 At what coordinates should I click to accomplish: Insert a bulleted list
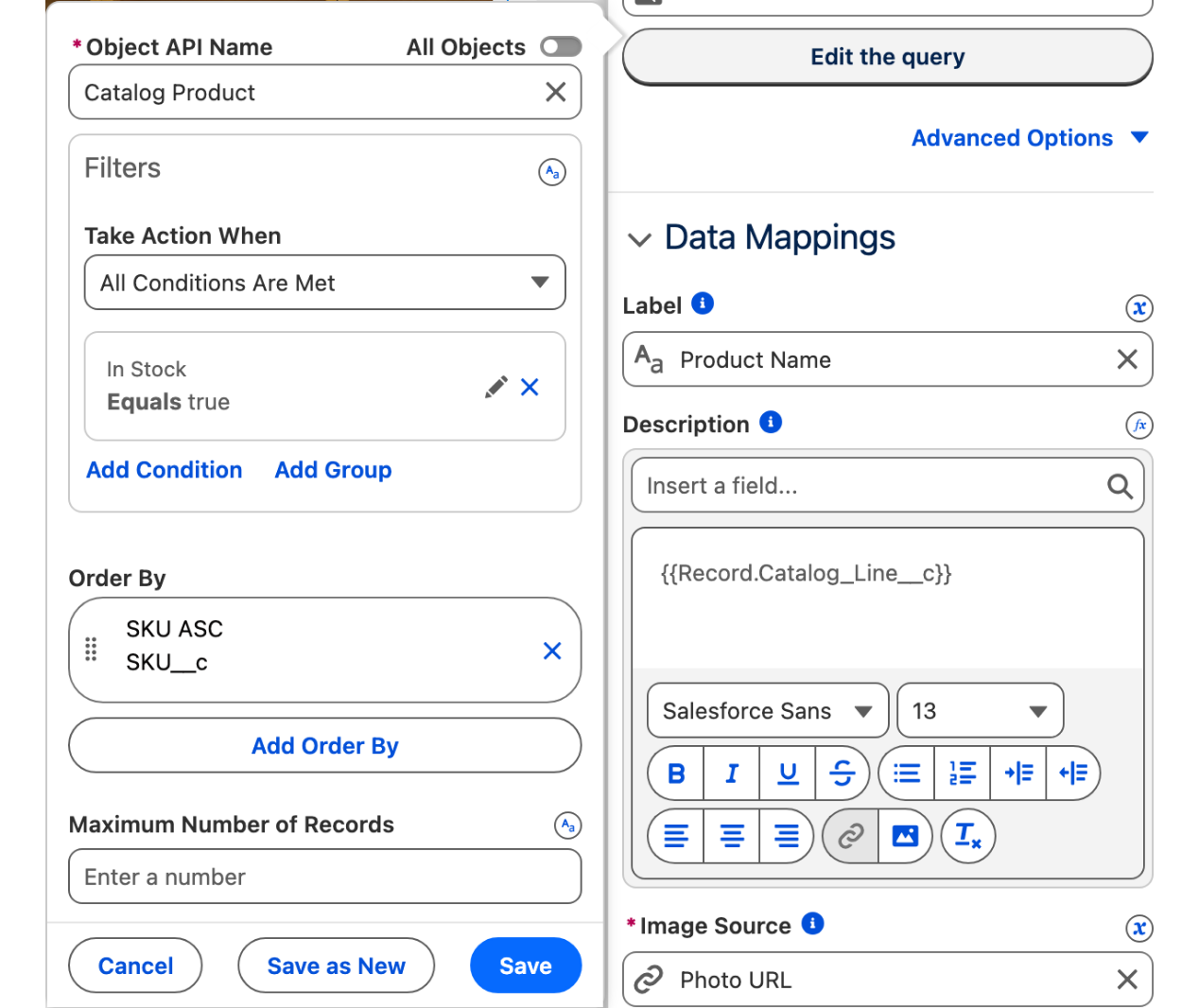point(907,773)
